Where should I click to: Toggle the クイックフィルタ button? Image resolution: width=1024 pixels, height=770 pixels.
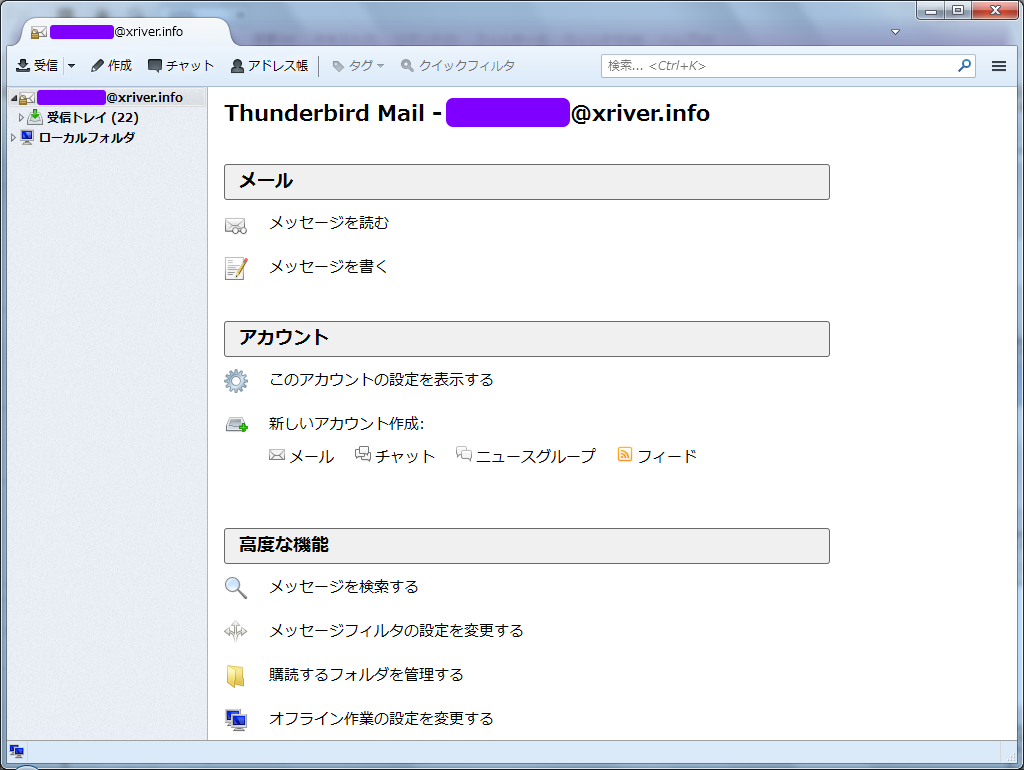coord(458,66)
